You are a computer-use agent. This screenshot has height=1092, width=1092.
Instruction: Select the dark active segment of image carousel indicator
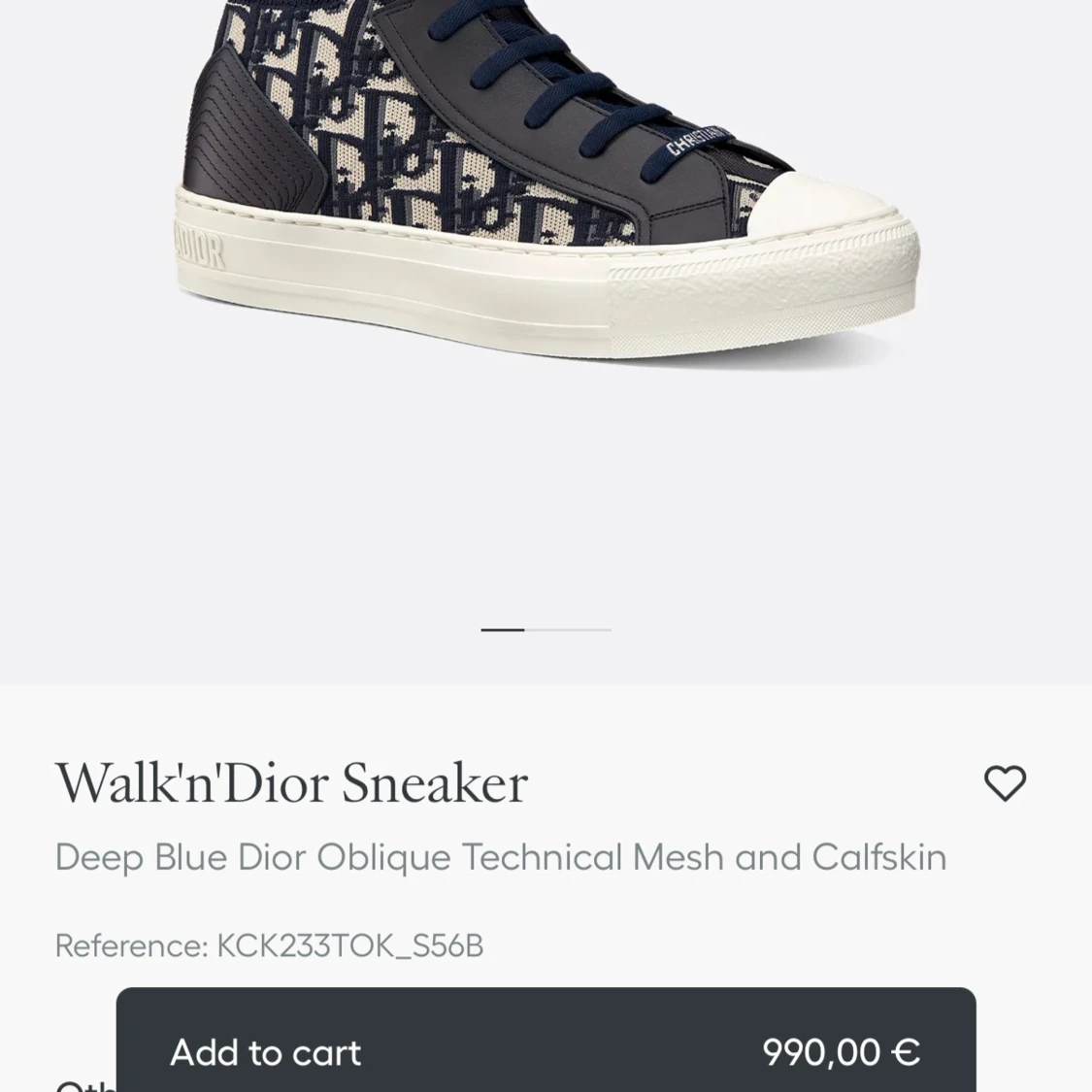(502, 630)
